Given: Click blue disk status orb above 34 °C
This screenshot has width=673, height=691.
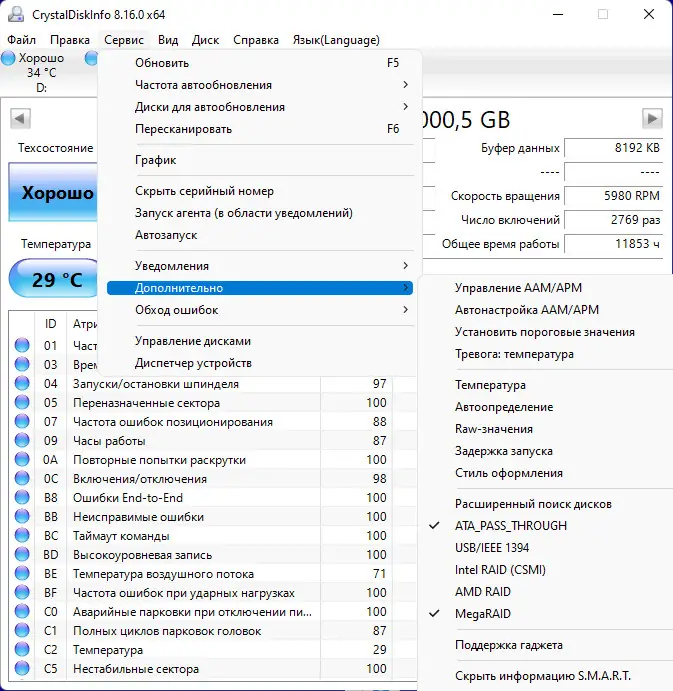Looking at the screenshot, I should [x=9, y=58].
